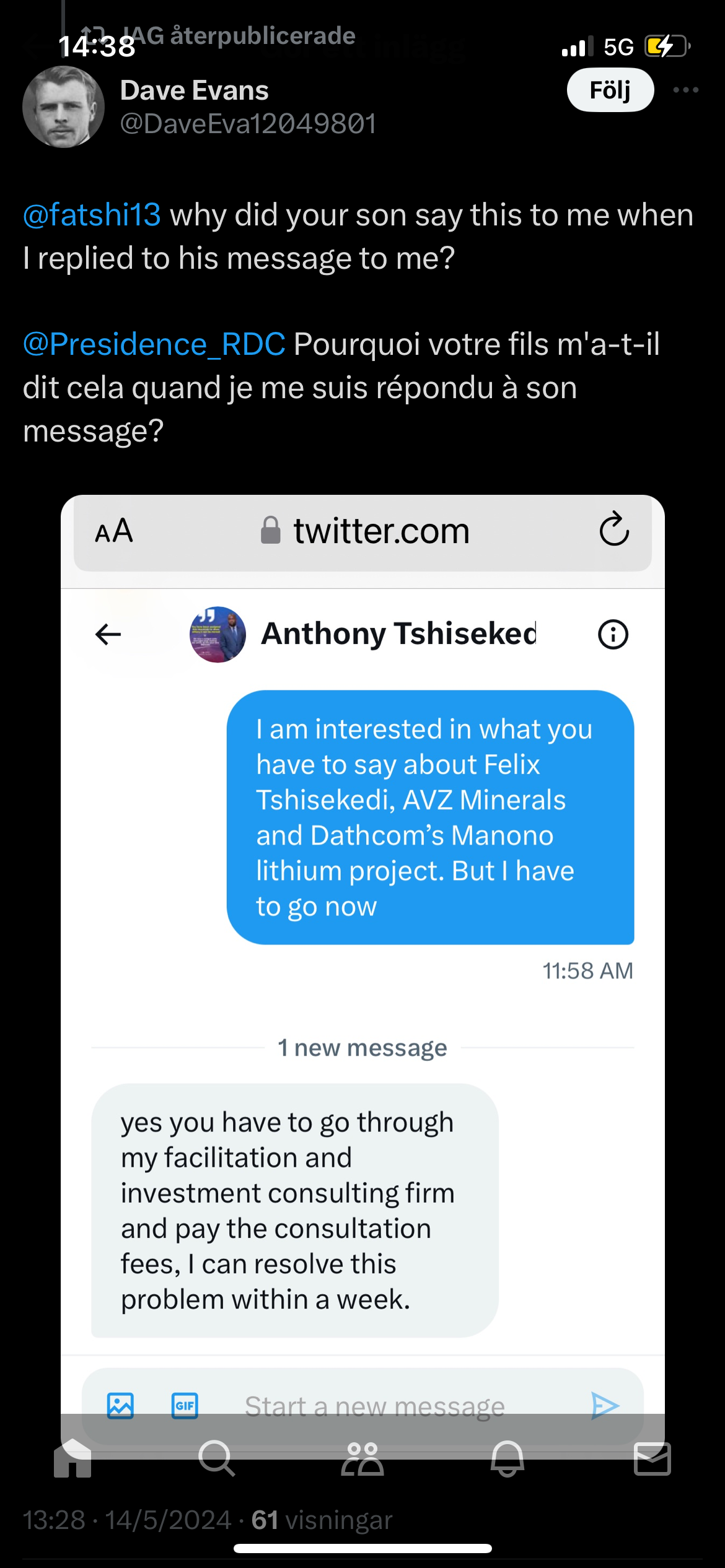Open the Search tab
The width and height of the screenshot is (725, 1568).
click(x=217, y=1458)
